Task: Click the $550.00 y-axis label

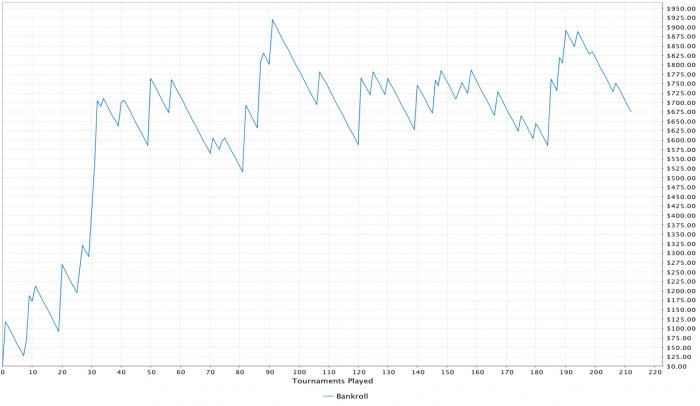Action: (x=681, y=159)
